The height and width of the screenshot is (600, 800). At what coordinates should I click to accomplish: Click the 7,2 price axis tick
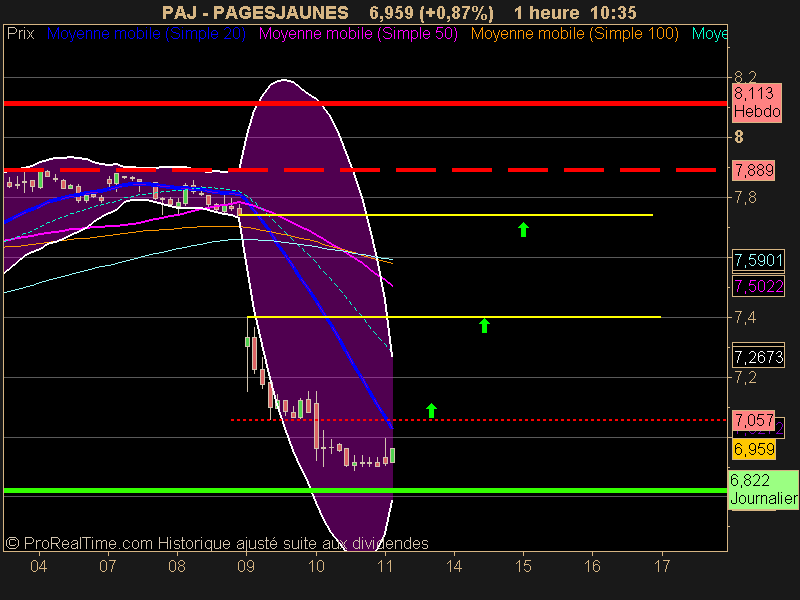click(x=745, y=378)
